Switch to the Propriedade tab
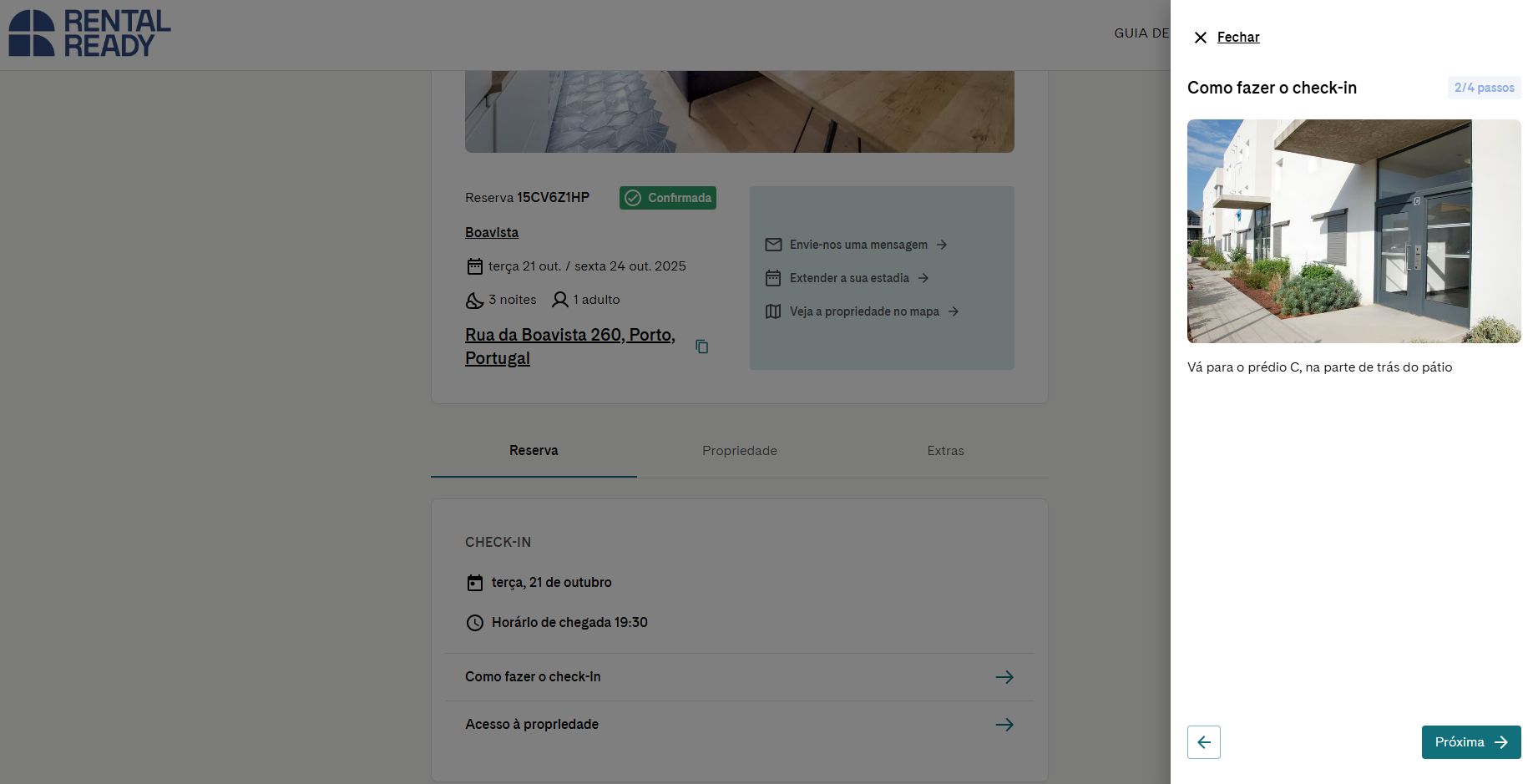 (x=740, y=451)
